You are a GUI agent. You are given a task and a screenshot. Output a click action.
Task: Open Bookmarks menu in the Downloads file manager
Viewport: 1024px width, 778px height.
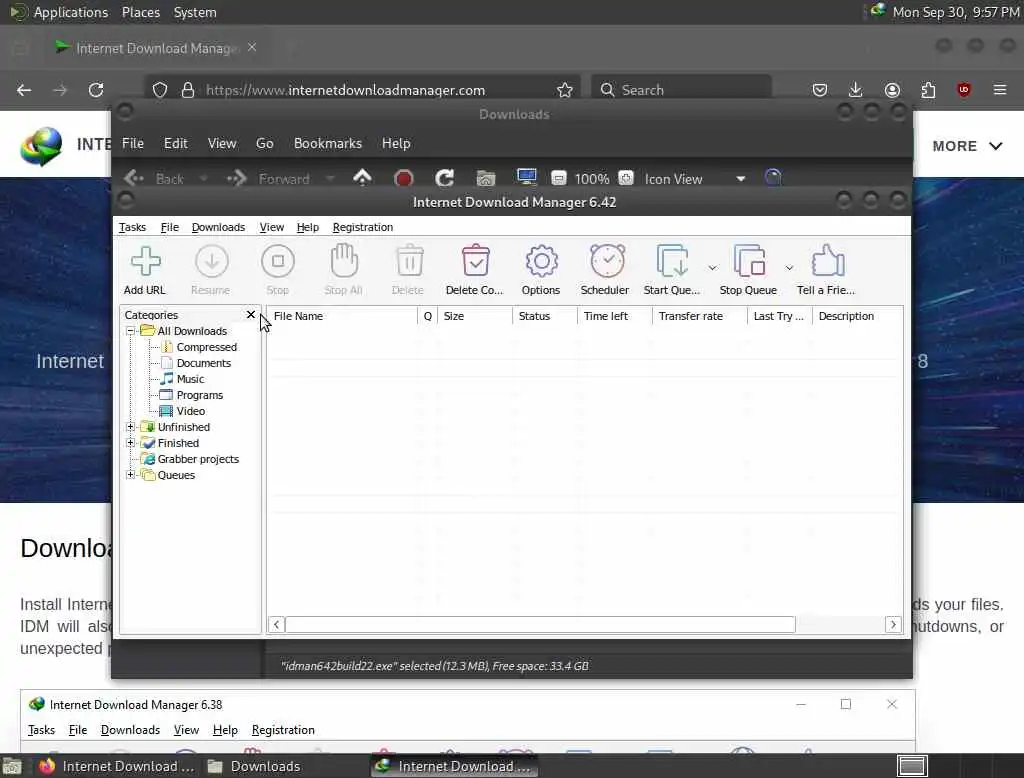(328, 144)
